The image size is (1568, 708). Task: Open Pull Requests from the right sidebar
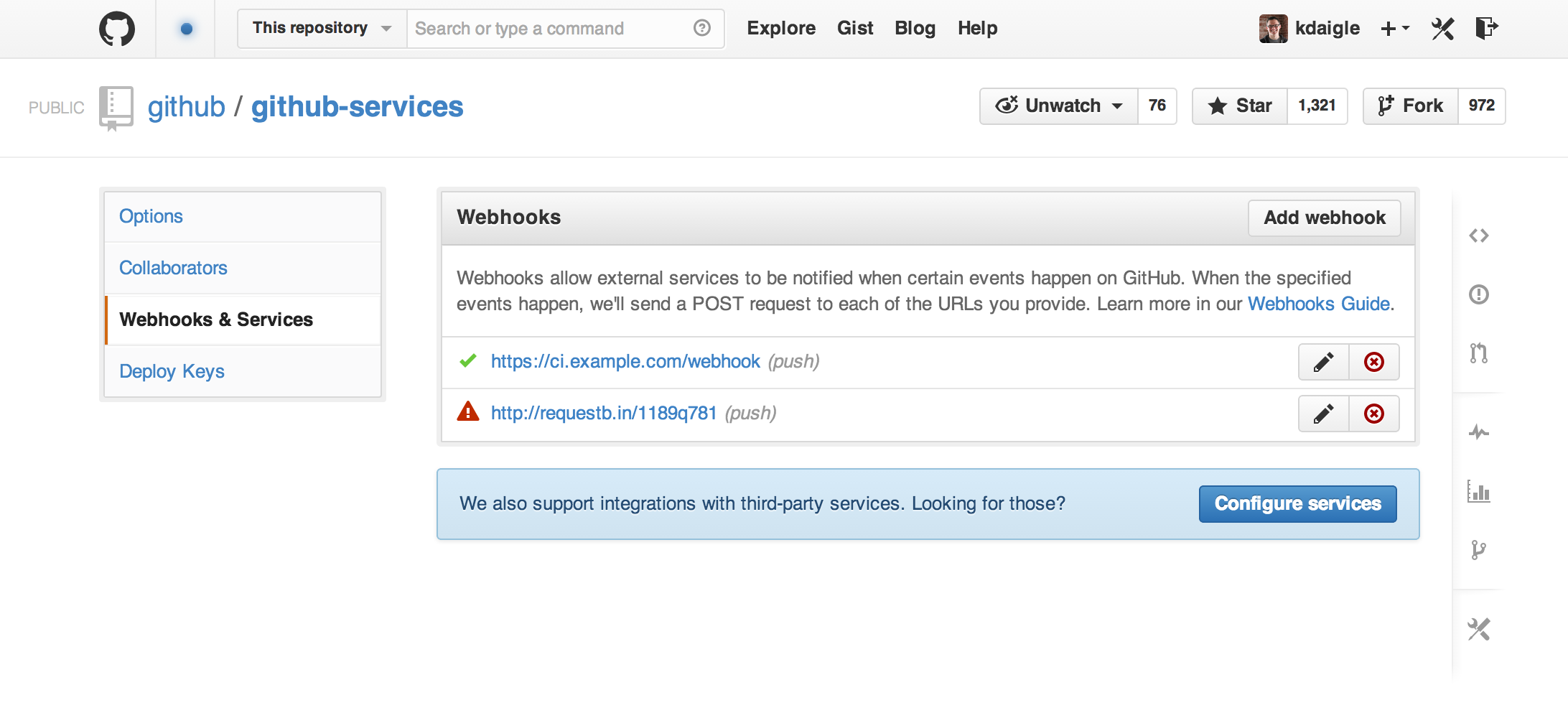(1478, 353)
